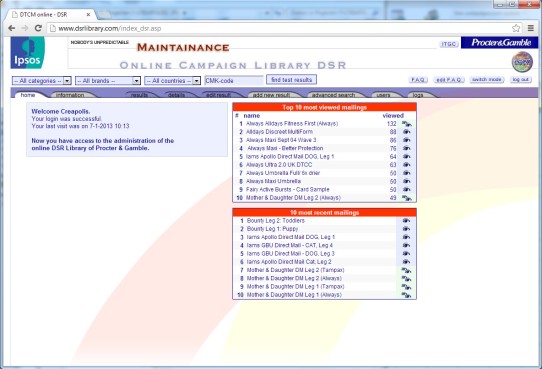Open view icon for Always Maxi Sept 04 Wave 3
542x369 pixels.
click(x=406, y=140)
